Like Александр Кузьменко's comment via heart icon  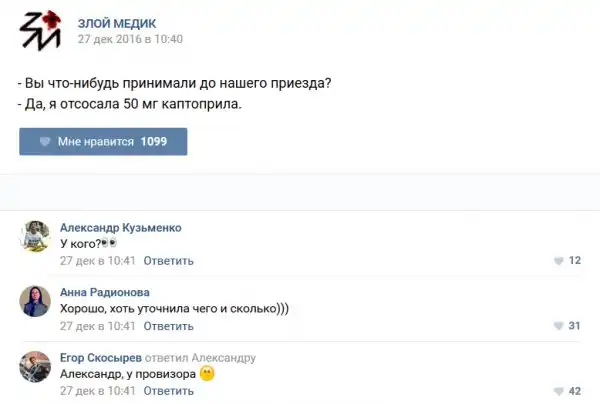click(558, 261)
